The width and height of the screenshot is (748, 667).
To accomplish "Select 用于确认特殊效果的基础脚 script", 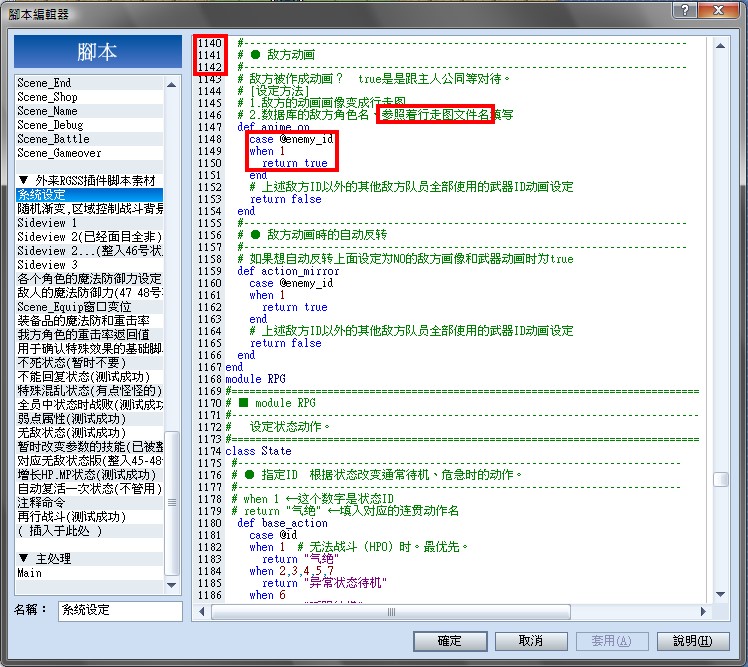I will coord(89,349).
